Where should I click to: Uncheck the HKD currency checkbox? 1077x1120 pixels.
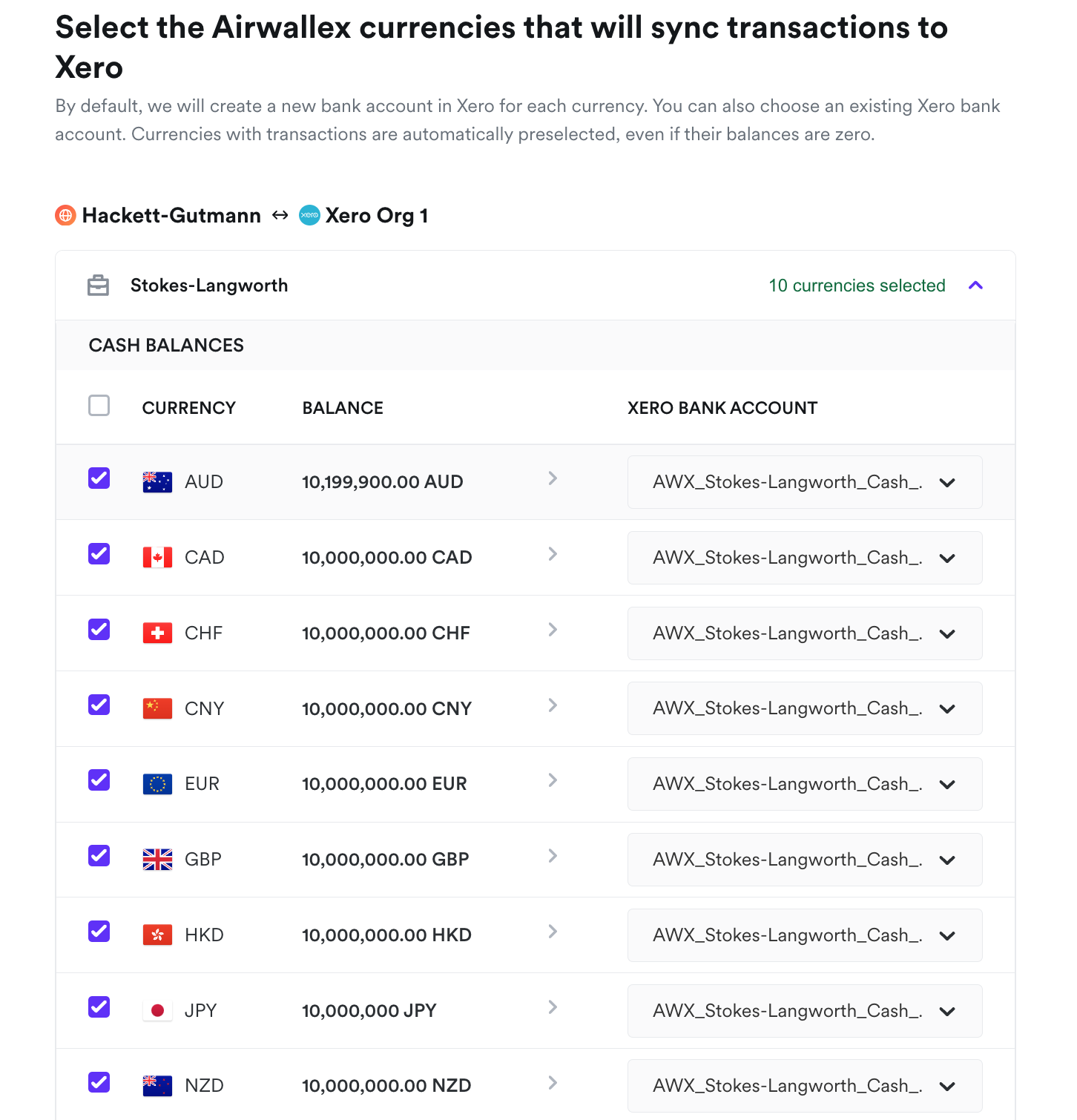pyautogui.click(x=99, y=931)
